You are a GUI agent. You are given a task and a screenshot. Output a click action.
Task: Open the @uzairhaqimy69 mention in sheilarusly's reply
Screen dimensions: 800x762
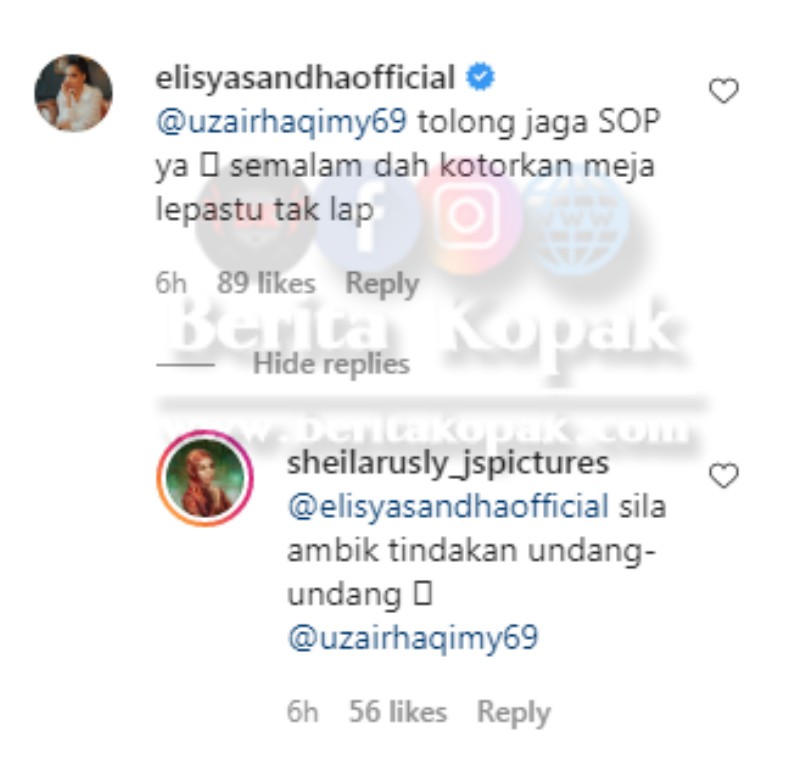413,638
